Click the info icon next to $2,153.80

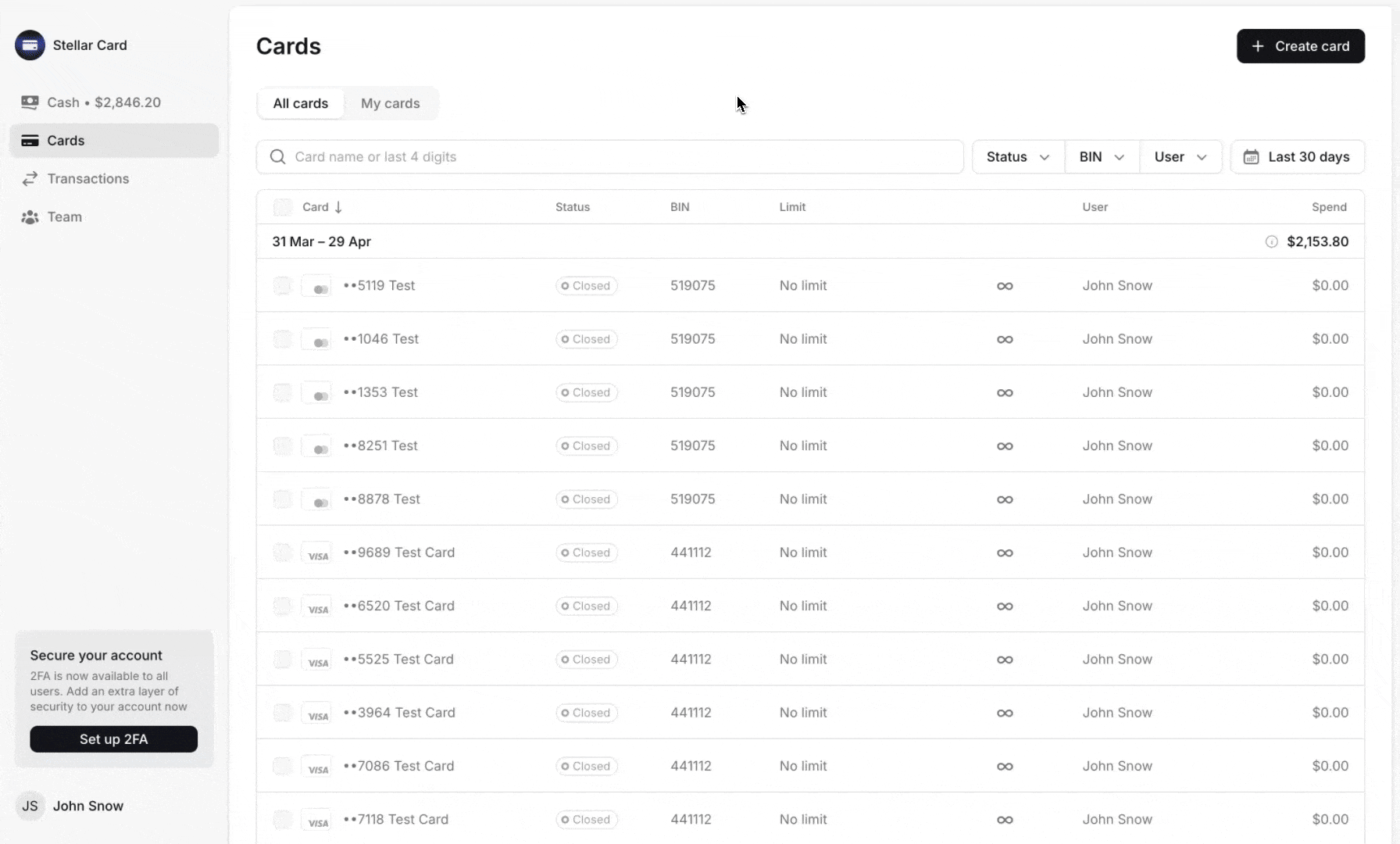pyautogui.click(x=1272, y=241)
